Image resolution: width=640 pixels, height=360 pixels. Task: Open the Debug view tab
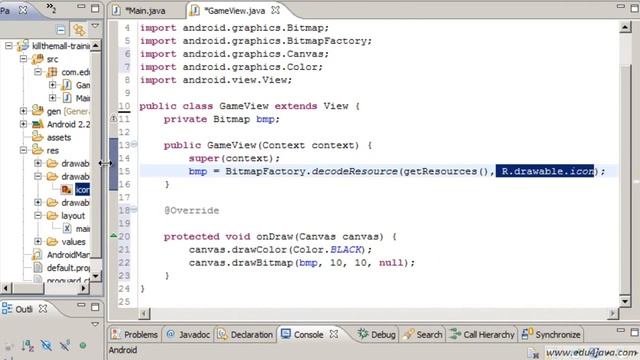pos(377,335)
